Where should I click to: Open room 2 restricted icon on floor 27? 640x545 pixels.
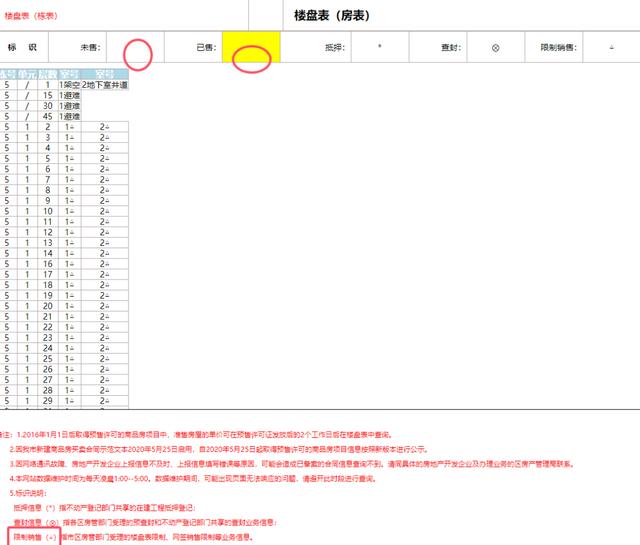tap(107, 380)
